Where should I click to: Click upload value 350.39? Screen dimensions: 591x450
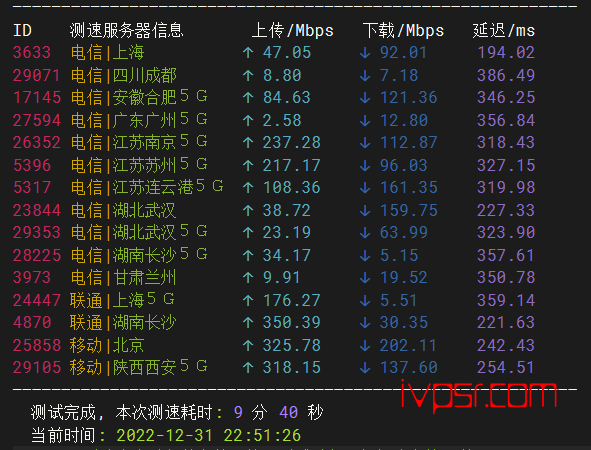(x=292, y=322)
